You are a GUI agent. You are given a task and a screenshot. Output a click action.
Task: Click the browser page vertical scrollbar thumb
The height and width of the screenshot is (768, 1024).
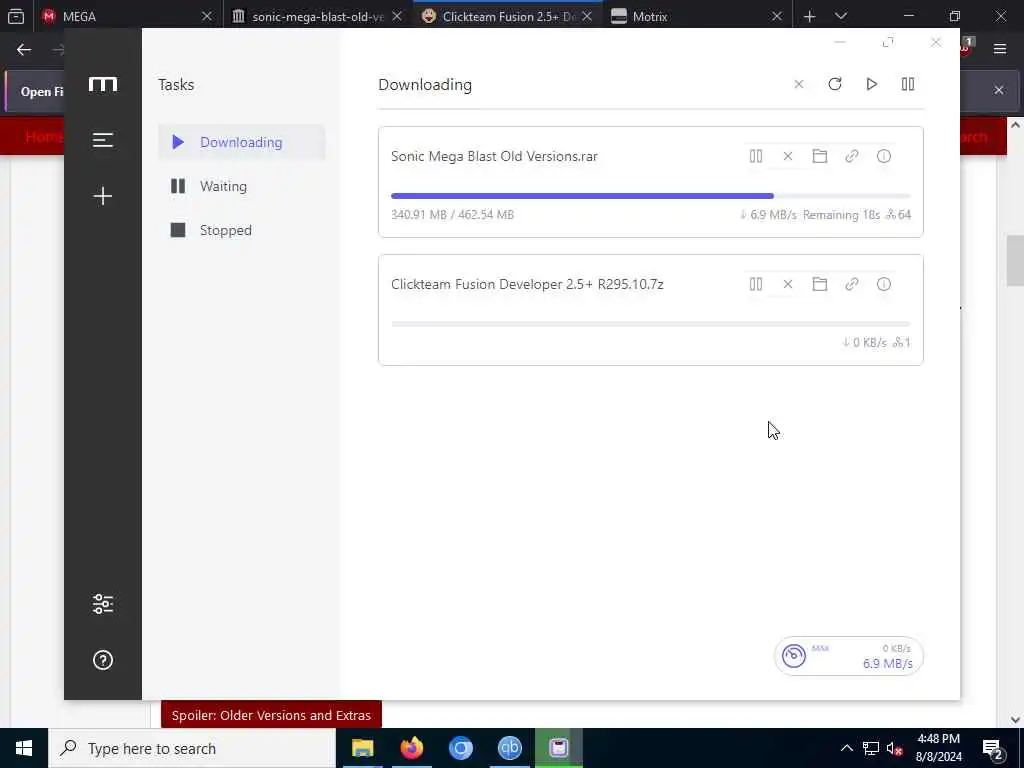click(1015, 261)
